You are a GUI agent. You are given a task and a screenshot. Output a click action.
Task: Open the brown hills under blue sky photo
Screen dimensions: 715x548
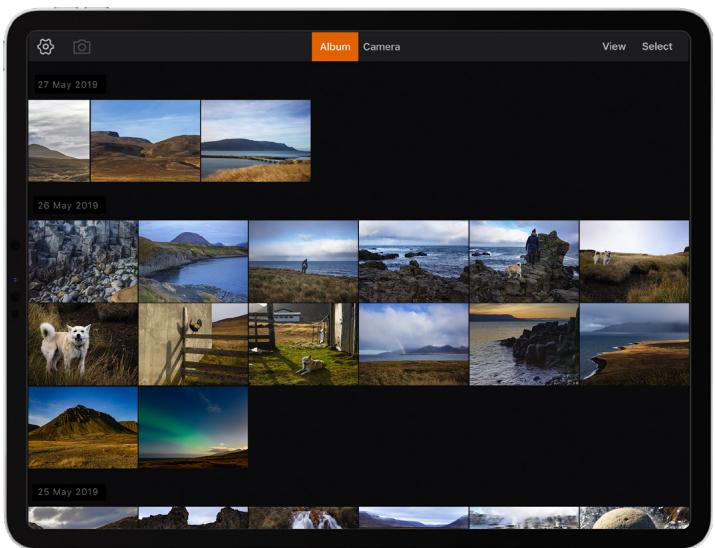point(145,141)
